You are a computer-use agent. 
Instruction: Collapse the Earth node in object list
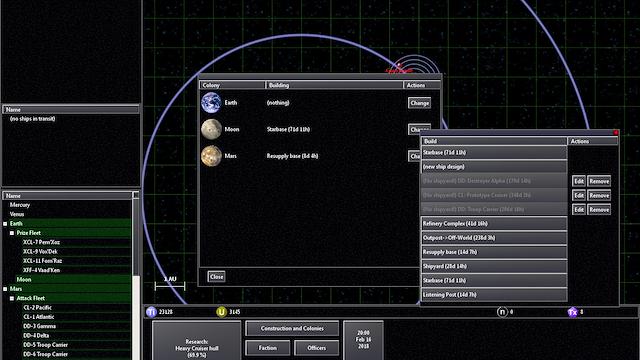click(5, 224)
